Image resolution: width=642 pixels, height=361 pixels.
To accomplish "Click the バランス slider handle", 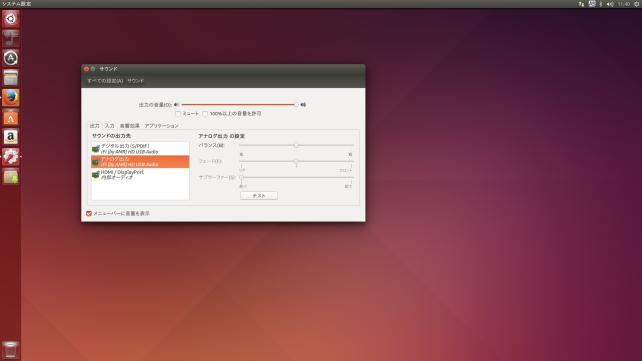I will click(296, 145).
